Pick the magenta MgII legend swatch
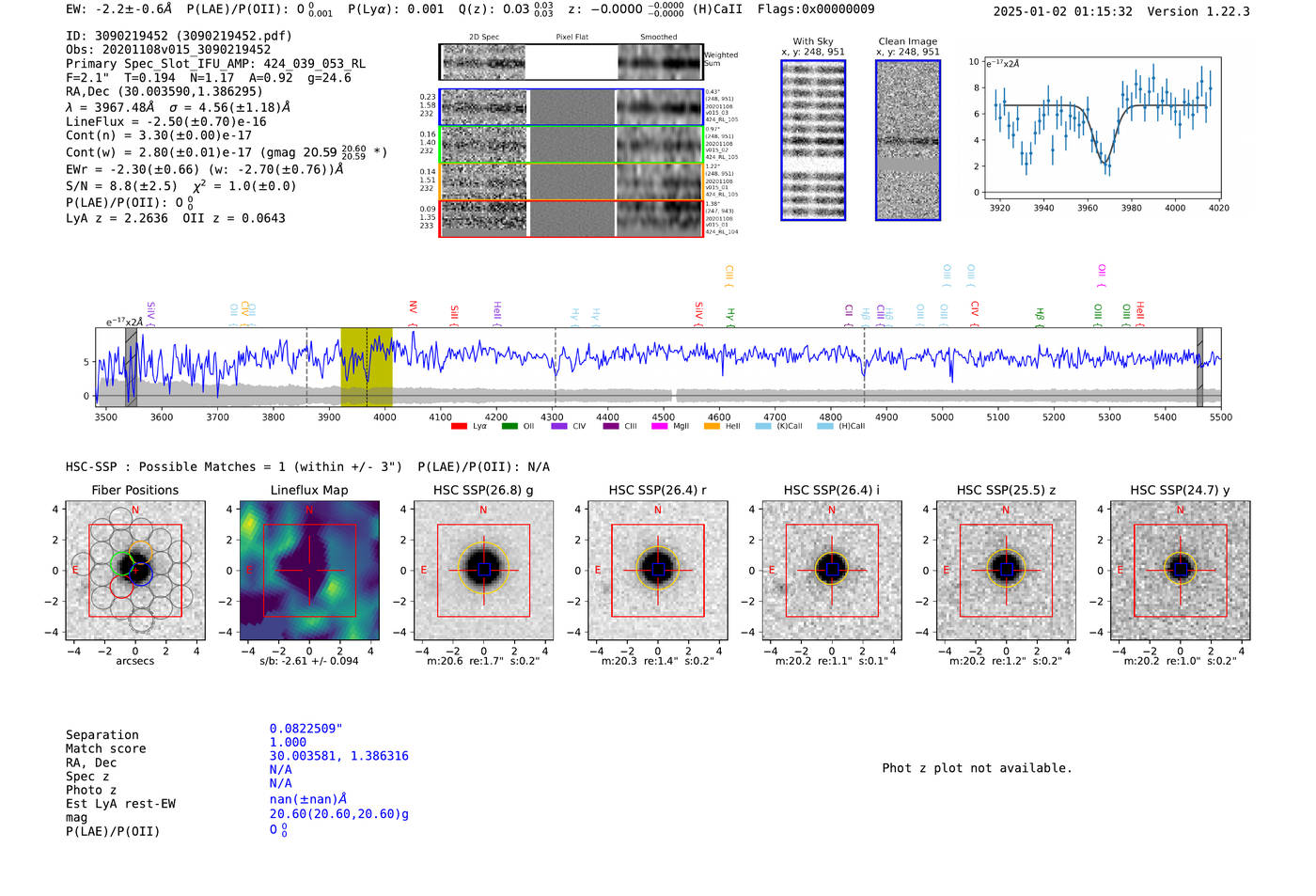Screen dimensions: 1316x896 [659, 426]
